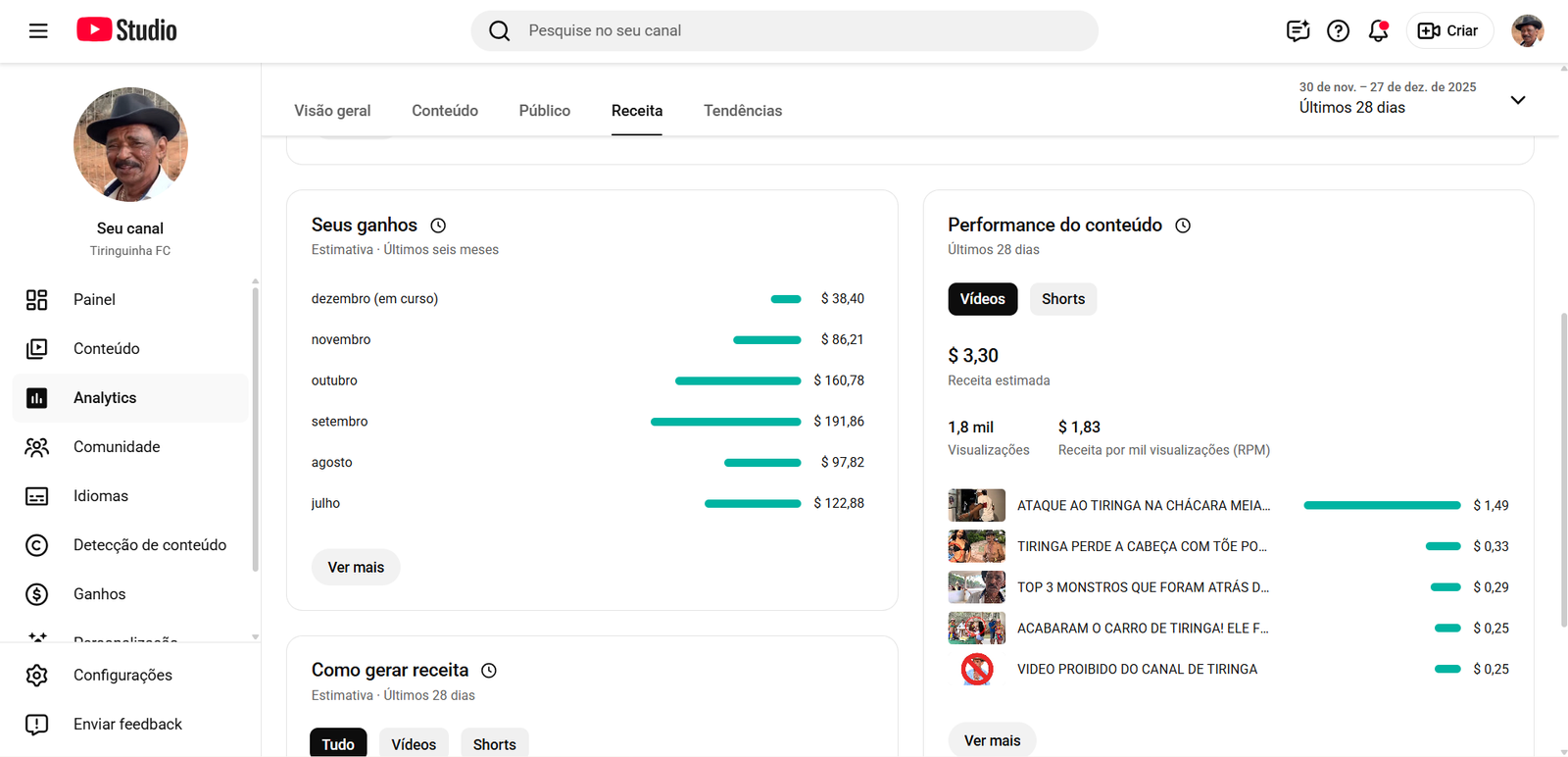1568x757 pixels.
Task: Click the clock icon beside Seus ganhos
Action: pyautogui.click(x=438, y=226)
